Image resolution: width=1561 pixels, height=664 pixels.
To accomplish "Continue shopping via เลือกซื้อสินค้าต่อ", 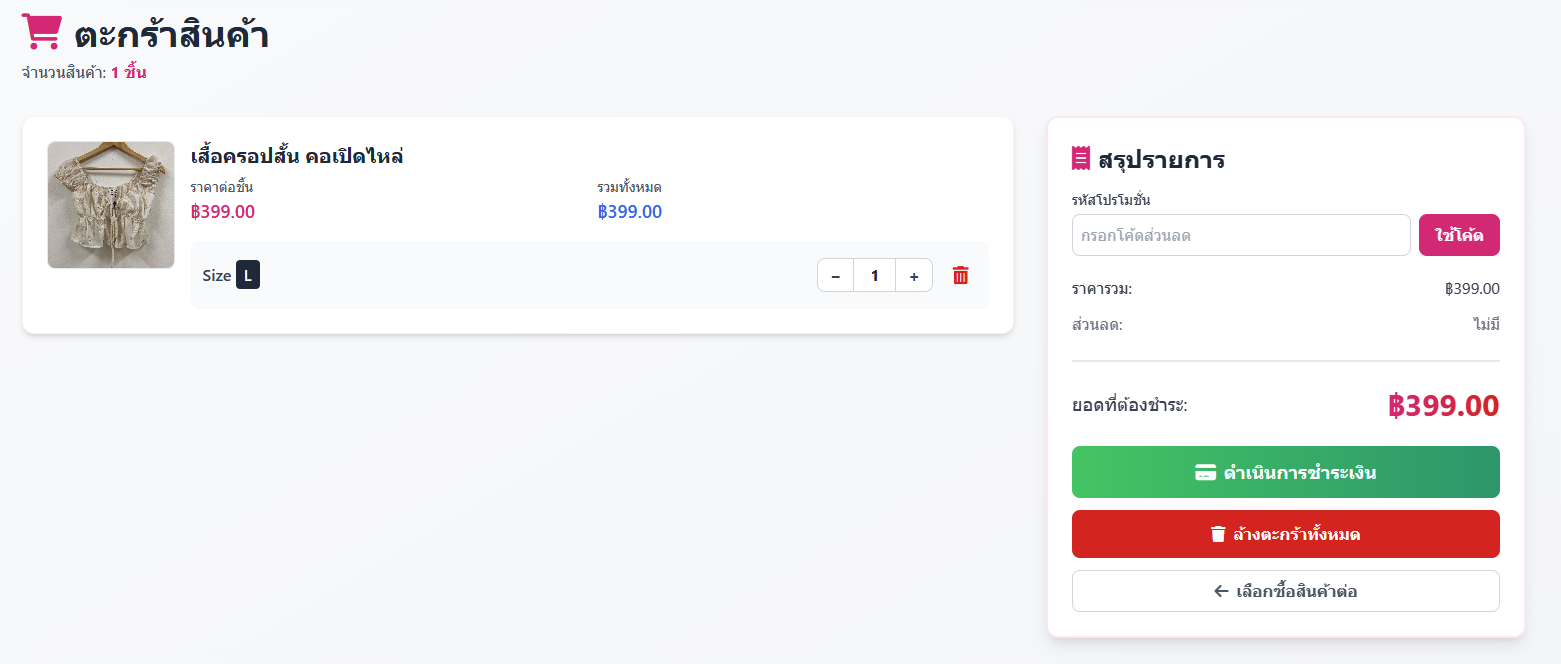I will pos(1286,591).
